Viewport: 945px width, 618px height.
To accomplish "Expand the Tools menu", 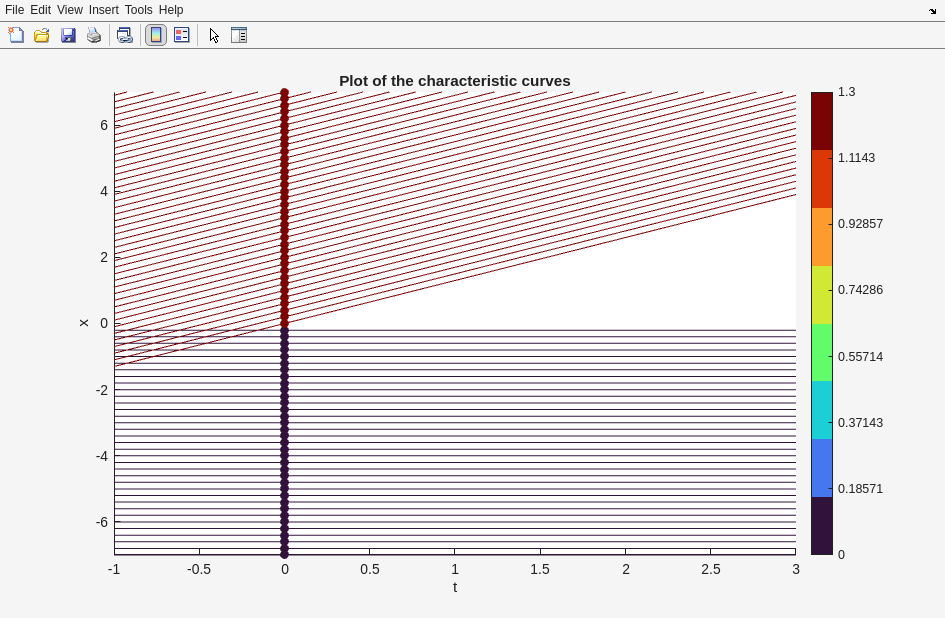I will (x=138, y=10).
